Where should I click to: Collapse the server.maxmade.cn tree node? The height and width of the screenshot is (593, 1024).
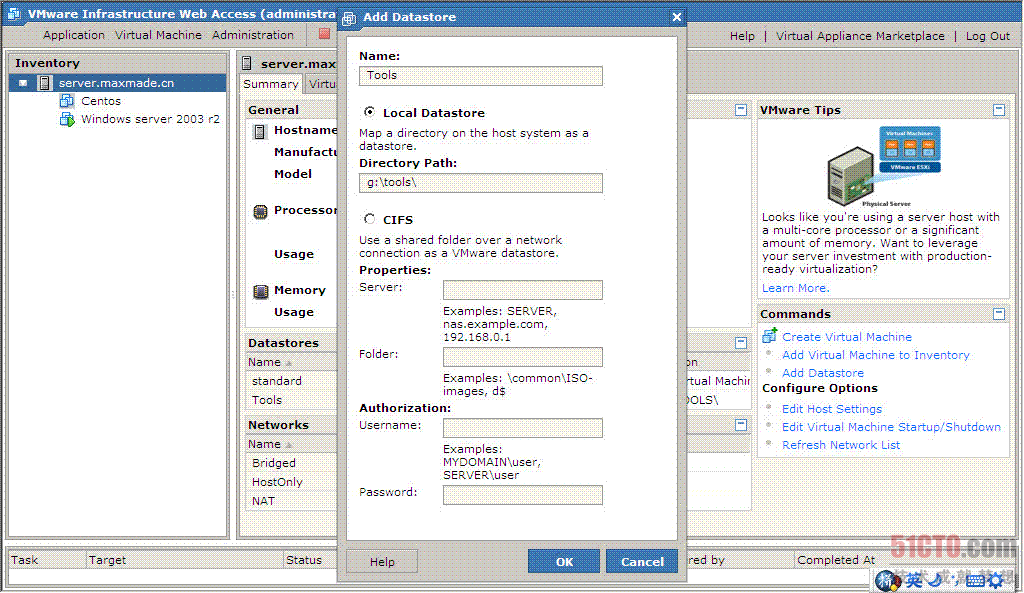[x=23, y=83]
